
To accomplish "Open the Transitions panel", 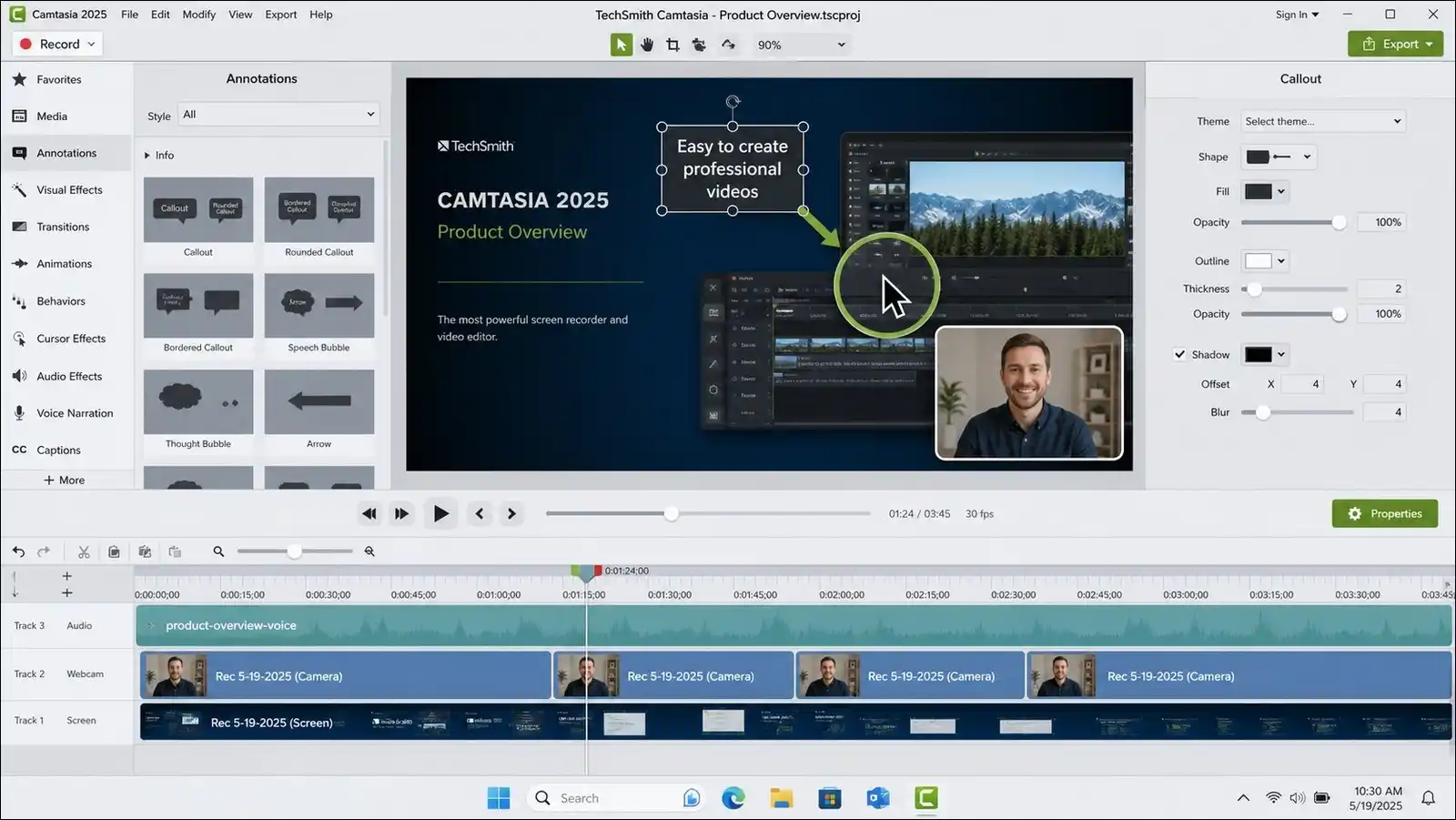I will tap(66, 227).
